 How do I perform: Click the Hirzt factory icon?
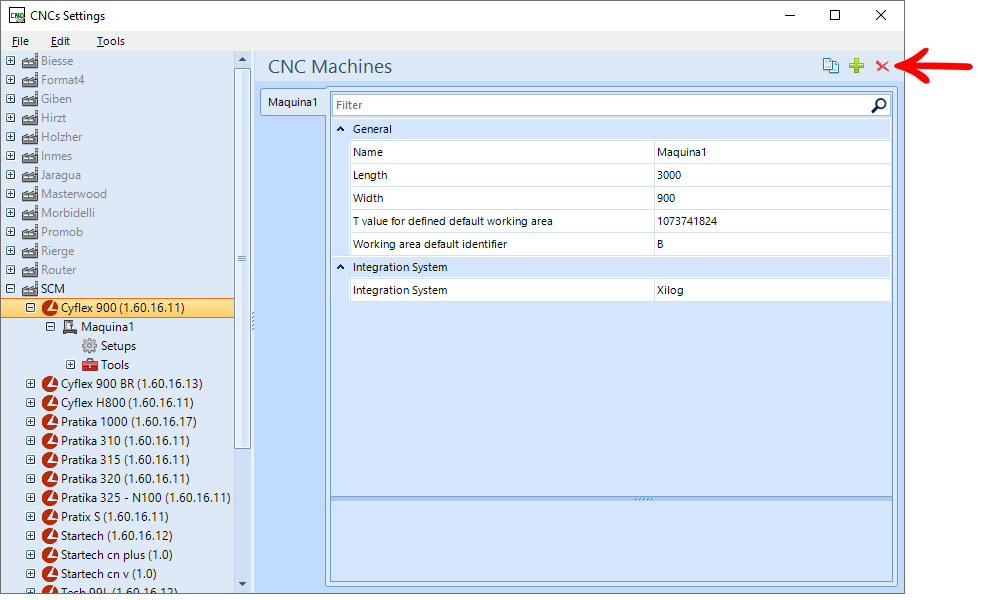click(x=30, y=118)
